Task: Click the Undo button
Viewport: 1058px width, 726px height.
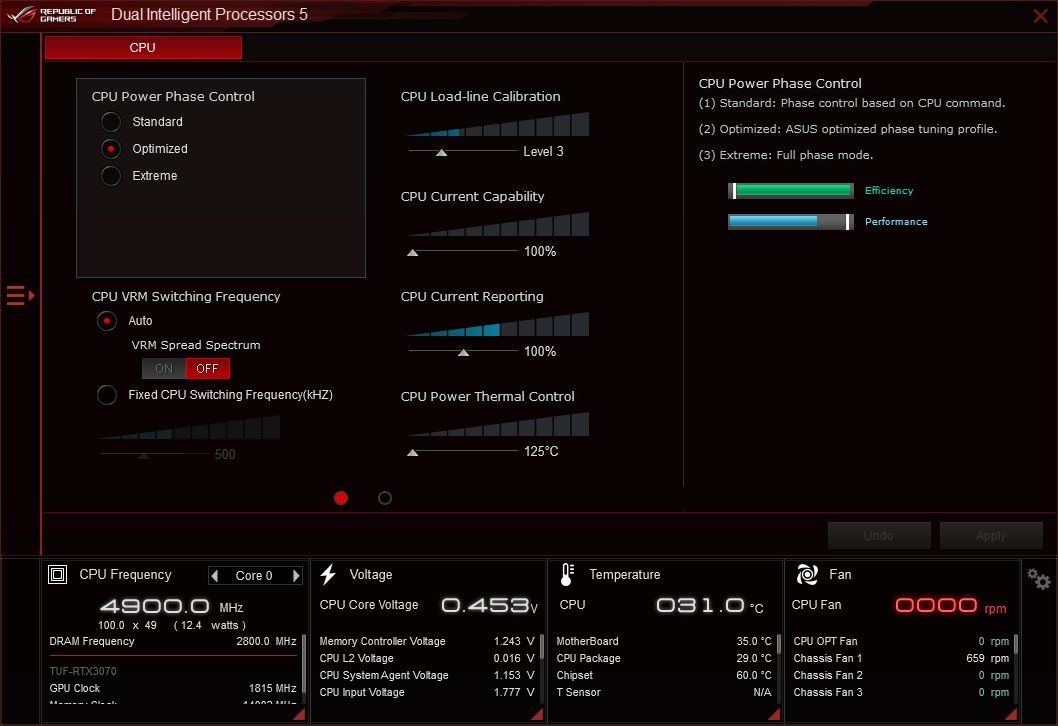Action: pyautogui.click(x=879, y=535)
